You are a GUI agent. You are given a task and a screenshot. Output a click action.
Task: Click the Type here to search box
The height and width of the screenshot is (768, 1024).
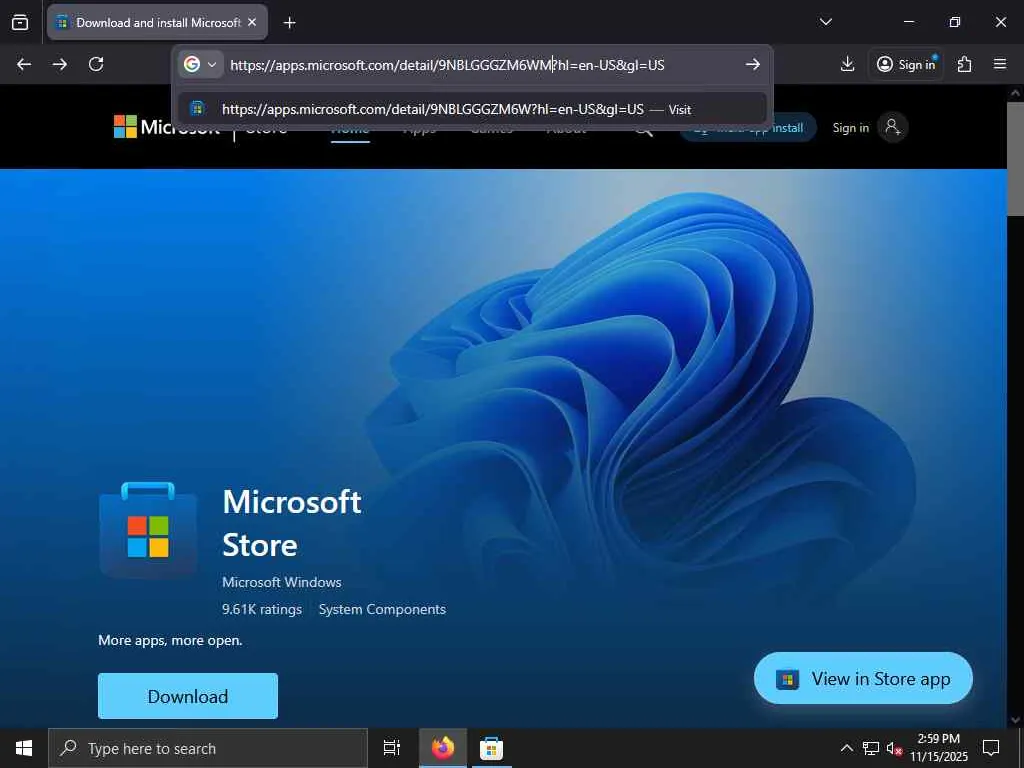(x=208, y=748)
